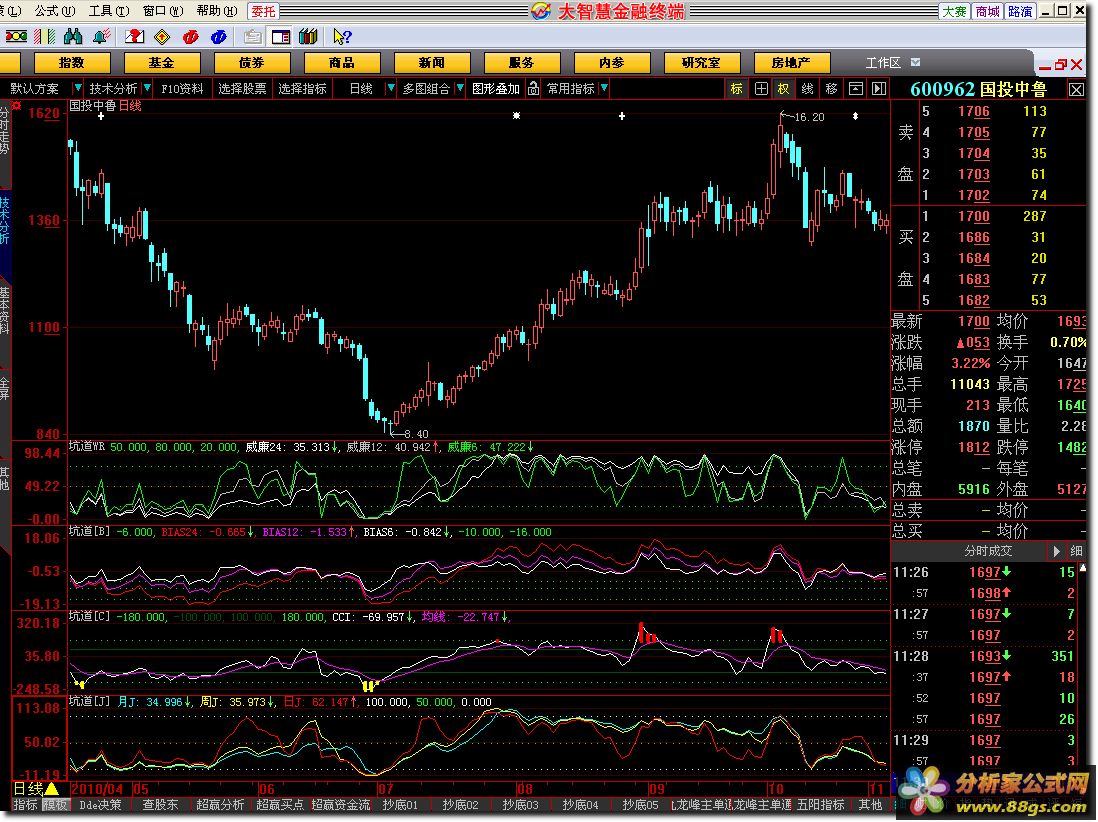The width and height of the screenshot is (1098, 822).
Task: Click the blue circular info icon
Action: [218, 36]
